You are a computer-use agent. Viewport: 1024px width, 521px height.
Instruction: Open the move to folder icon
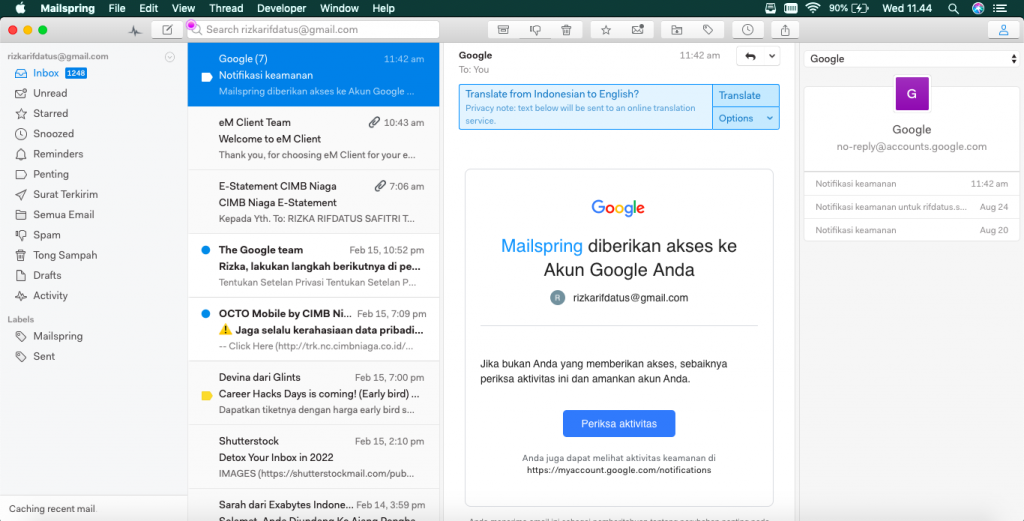(677, 30)
